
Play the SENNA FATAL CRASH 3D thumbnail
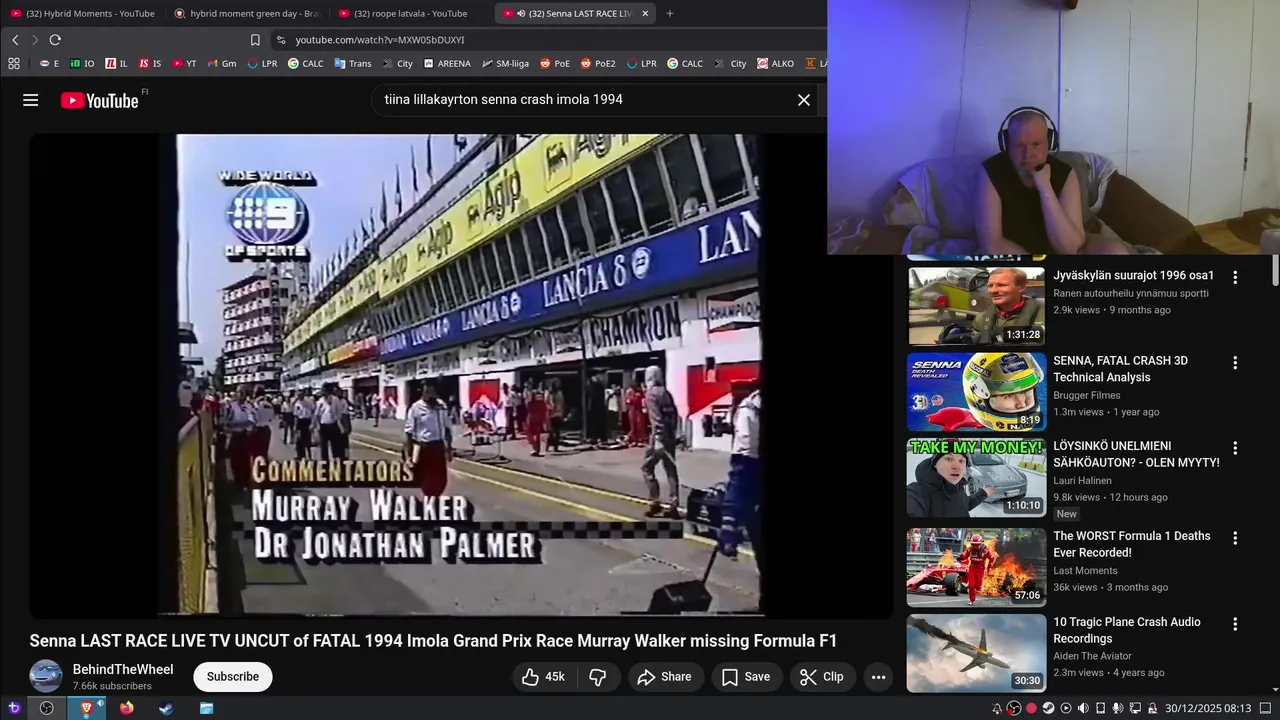(x=976, y=391)
